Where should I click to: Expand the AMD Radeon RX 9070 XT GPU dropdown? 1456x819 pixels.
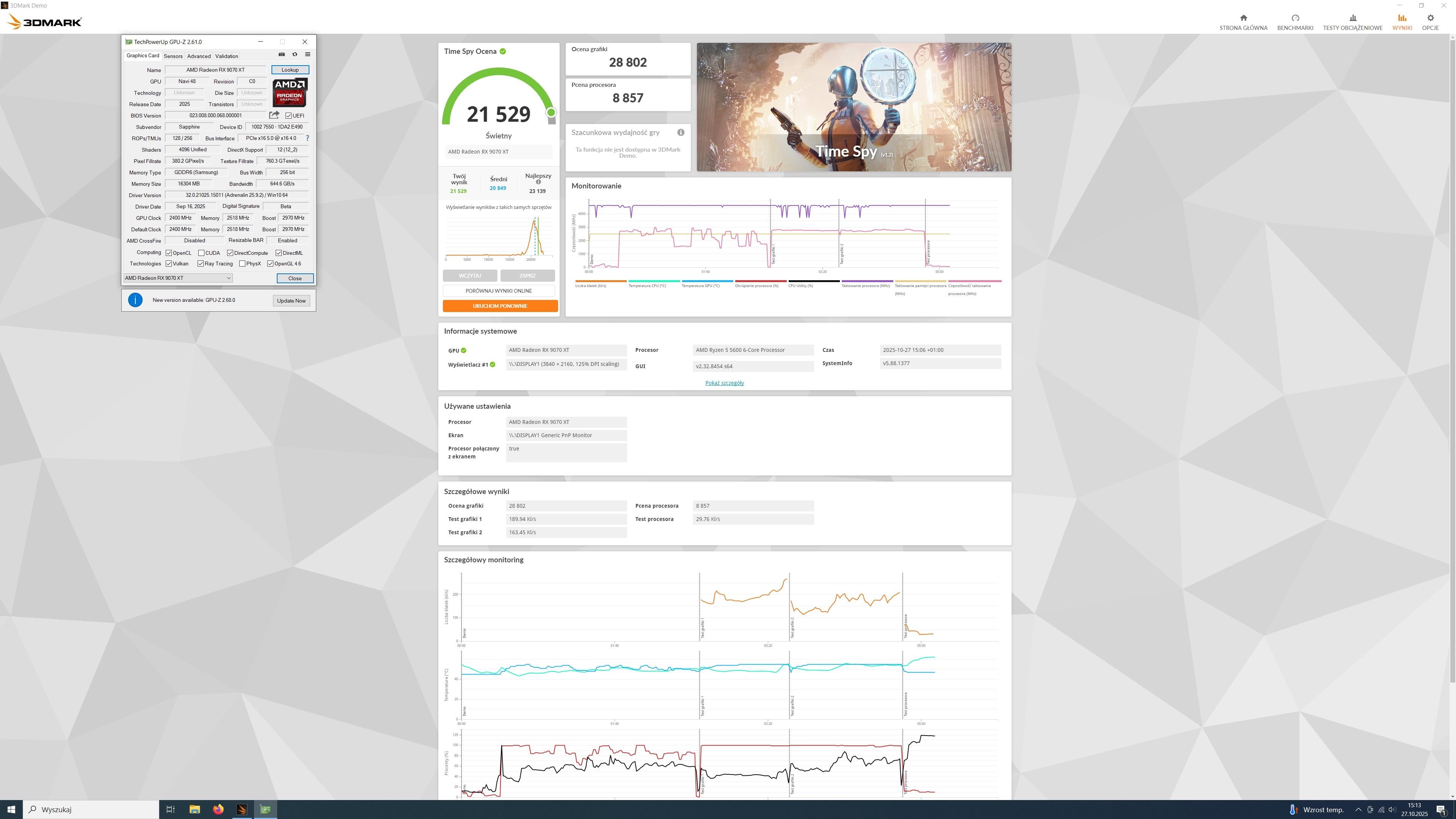coord(228,278)
